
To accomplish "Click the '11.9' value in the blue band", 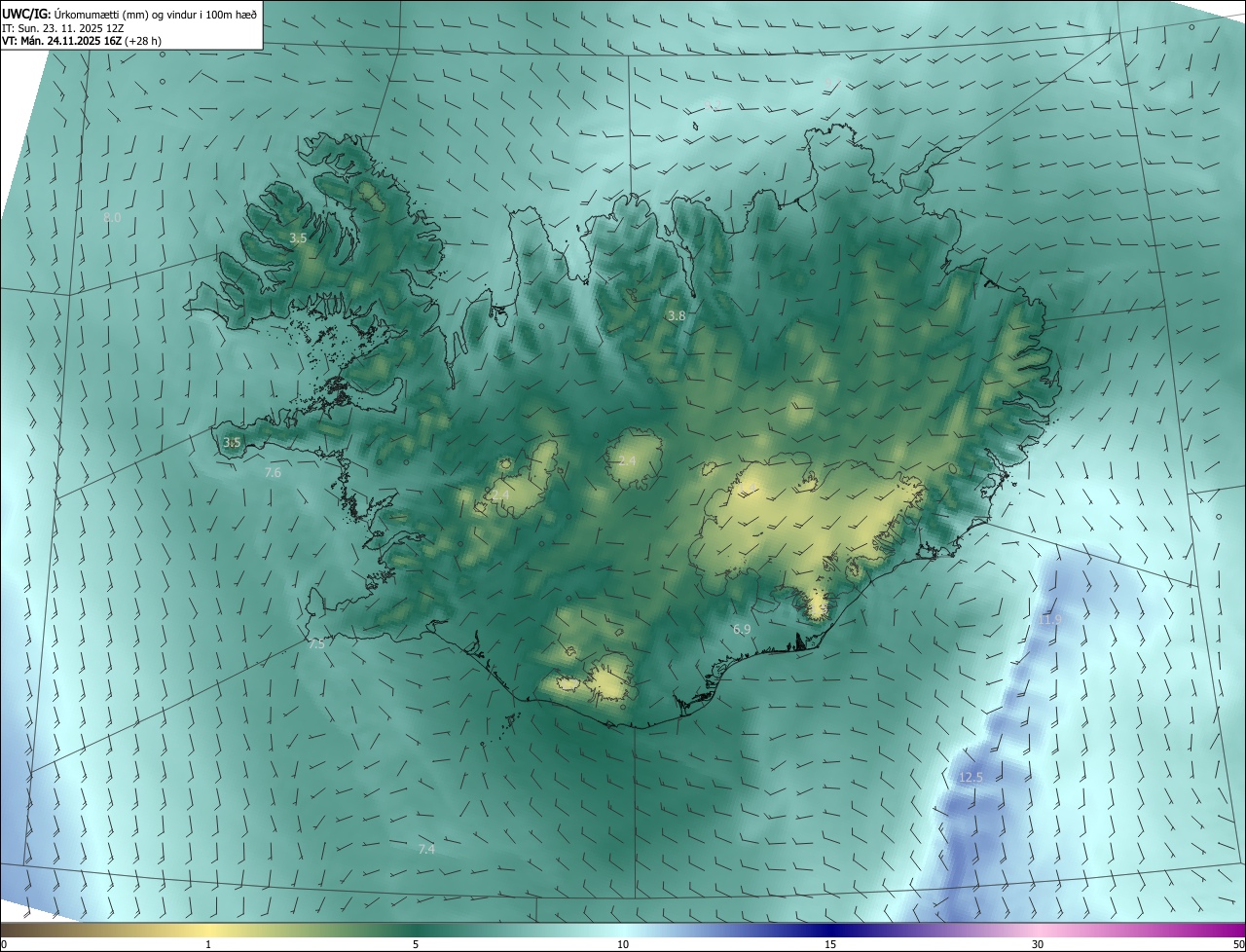I will [1049, 619].
